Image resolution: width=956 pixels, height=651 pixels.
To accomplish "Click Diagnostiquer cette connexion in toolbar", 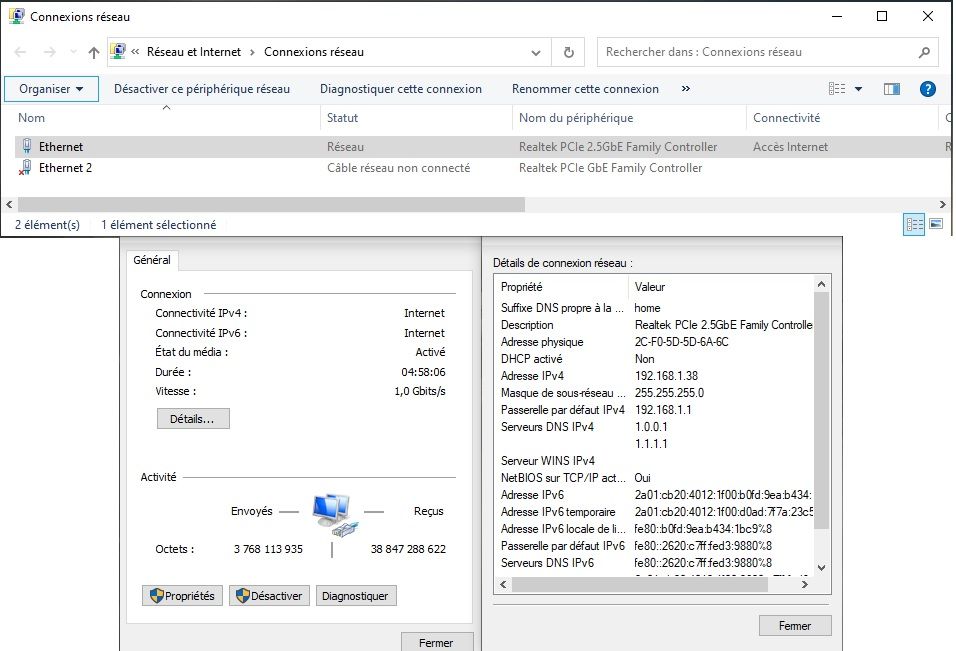I will click(400, 89).
